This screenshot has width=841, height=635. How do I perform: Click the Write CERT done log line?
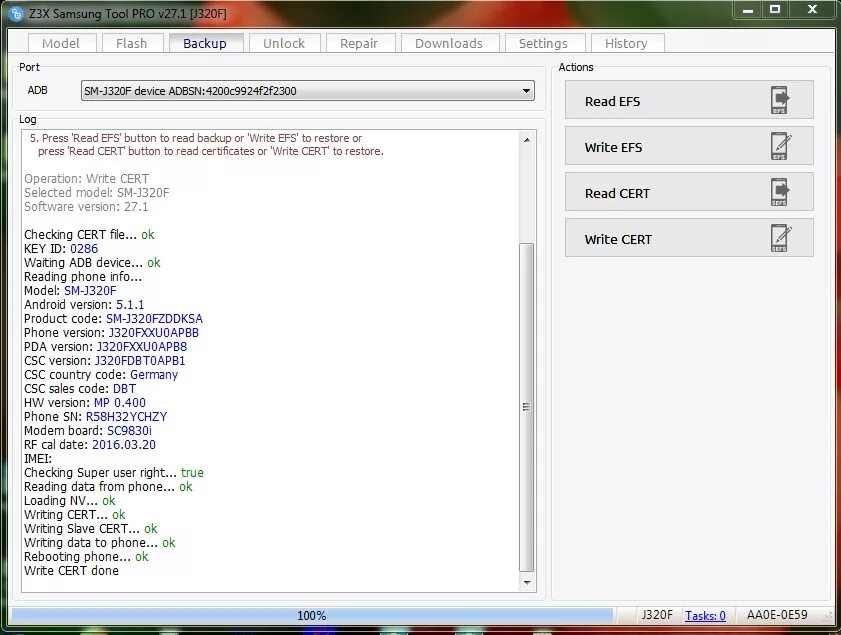click(71, 571)
